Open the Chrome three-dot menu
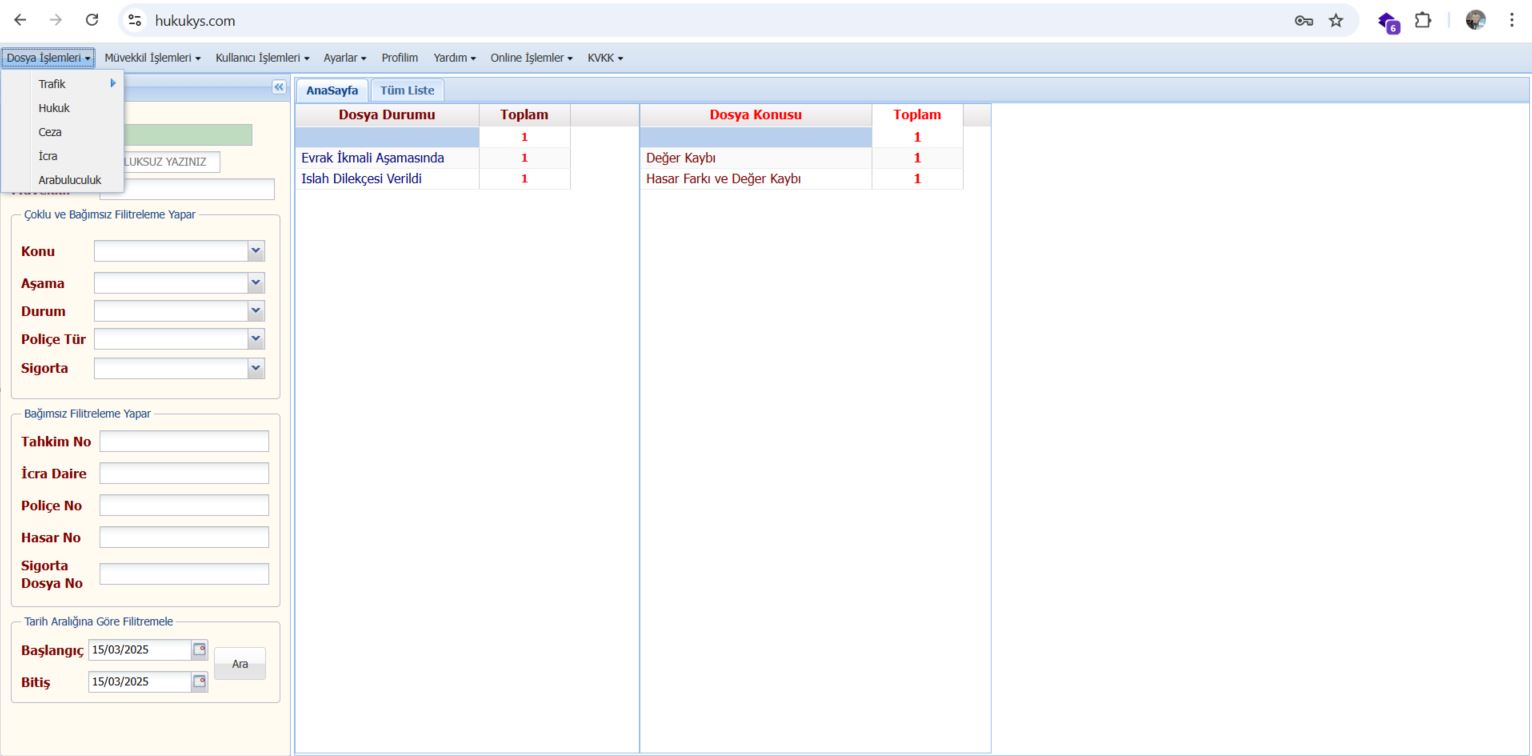The width and height of the screenshot is (1532, 756). pyautogui.click(x=1511, y=20)
